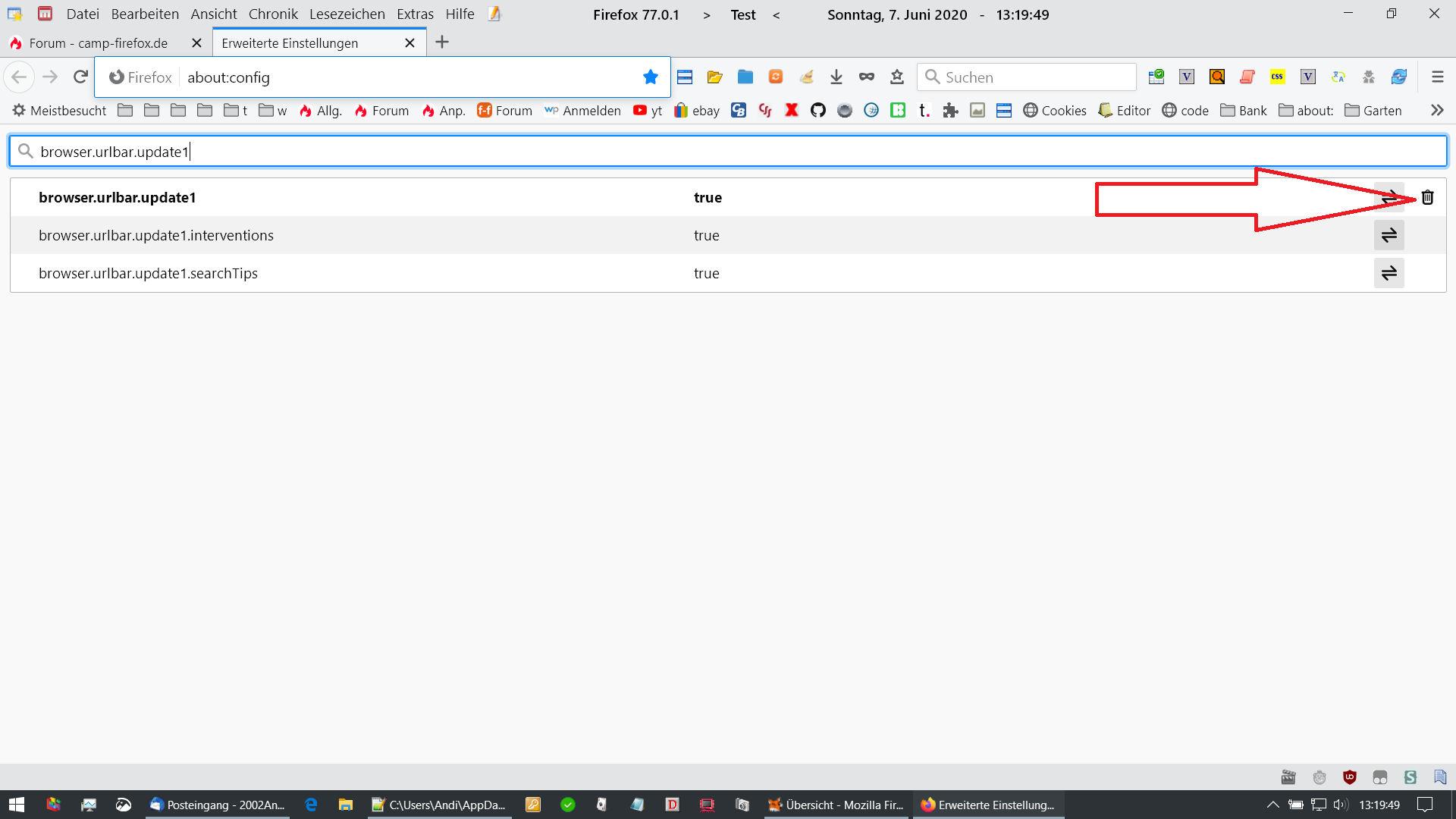
Task: Toggle browser.urlbar.update1.interventions preference
Action: (1389, 235)
